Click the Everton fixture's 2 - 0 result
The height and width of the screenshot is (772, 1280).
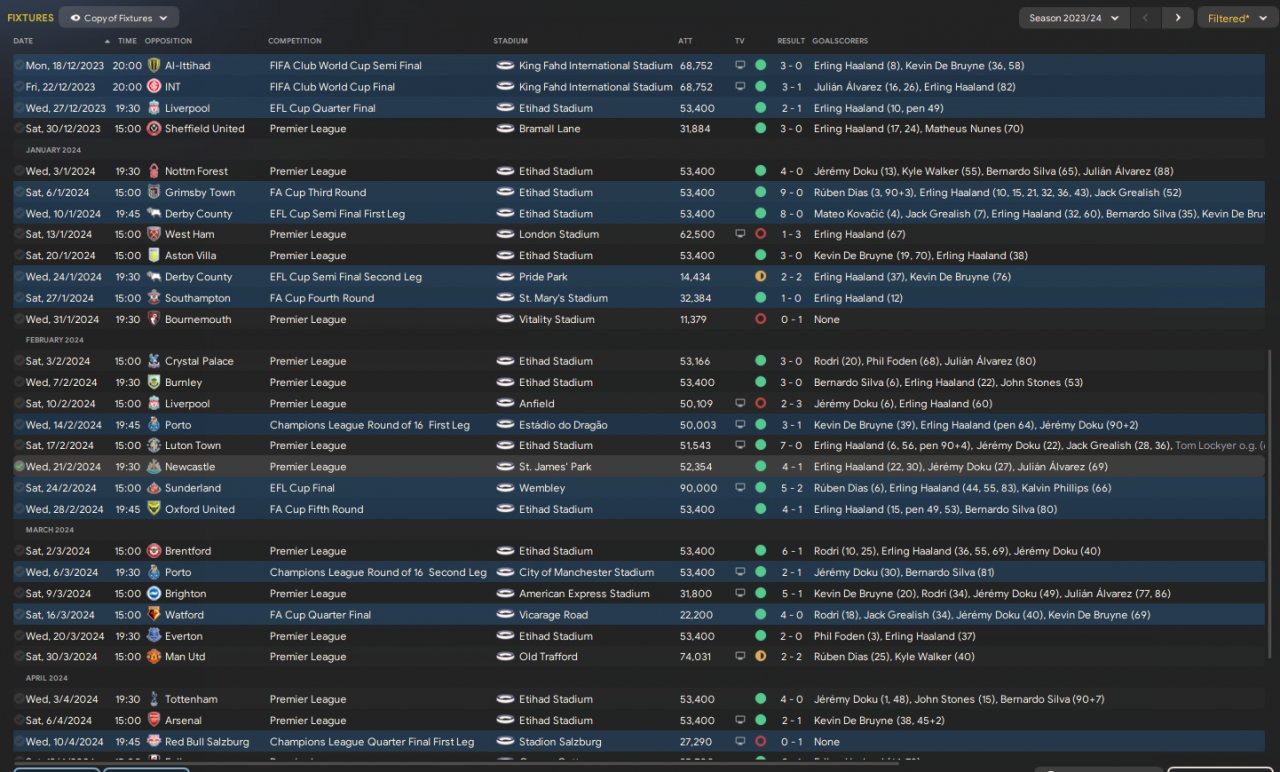(x=790, y=636)
